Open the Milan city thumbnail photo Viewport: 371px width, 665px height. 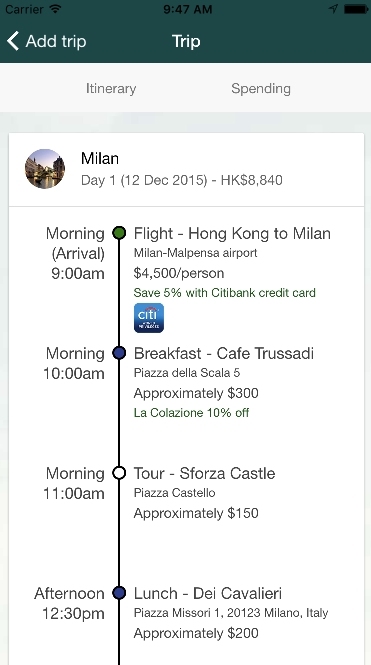point(45,169)
